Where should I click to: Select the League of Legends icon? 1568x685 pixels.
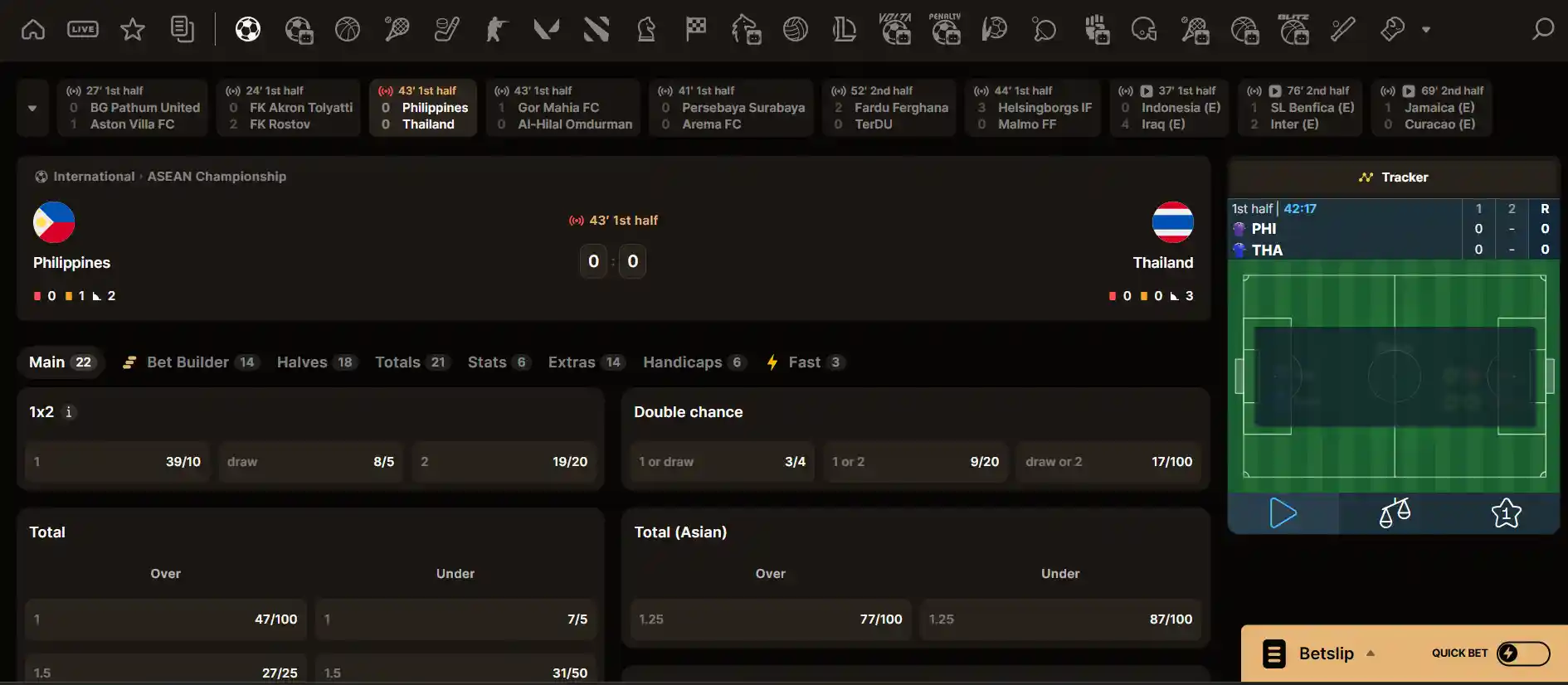(x=845, y=30)
